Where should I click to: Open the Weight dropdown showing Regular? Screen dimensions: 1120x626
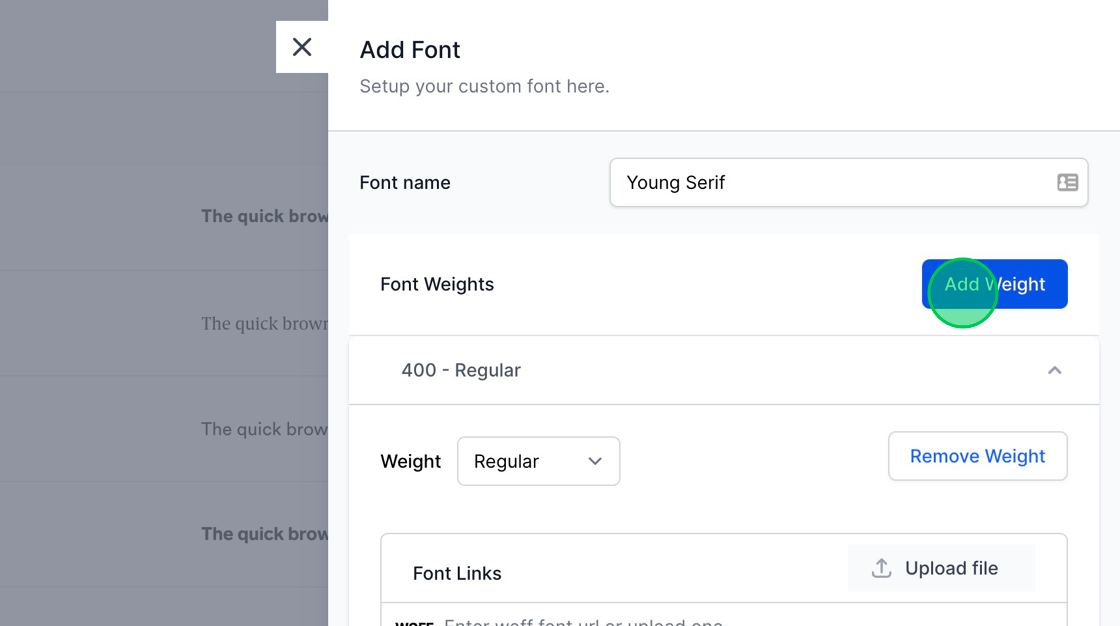point(538,461)
